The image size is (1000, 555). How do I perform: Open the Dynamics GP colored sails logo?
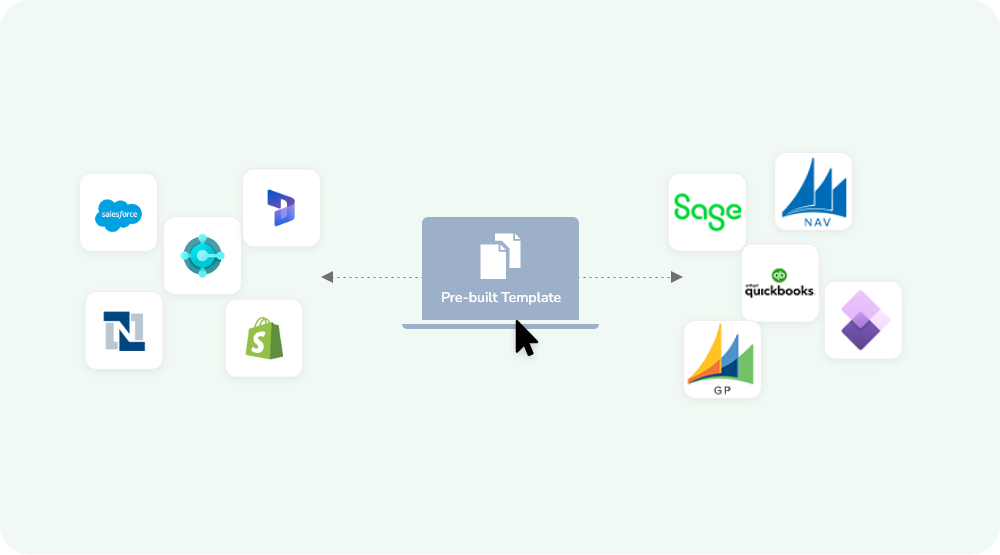pos(722,355)
